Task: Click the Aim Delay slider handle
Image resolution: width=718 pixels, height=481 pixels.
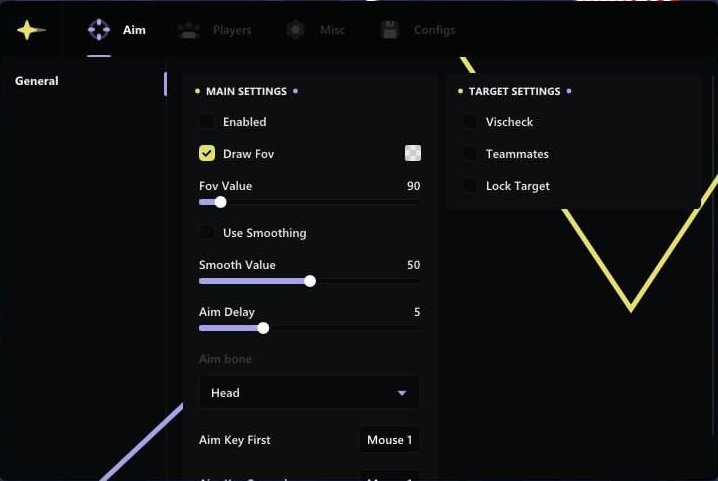Action: [x=263, y=328]
